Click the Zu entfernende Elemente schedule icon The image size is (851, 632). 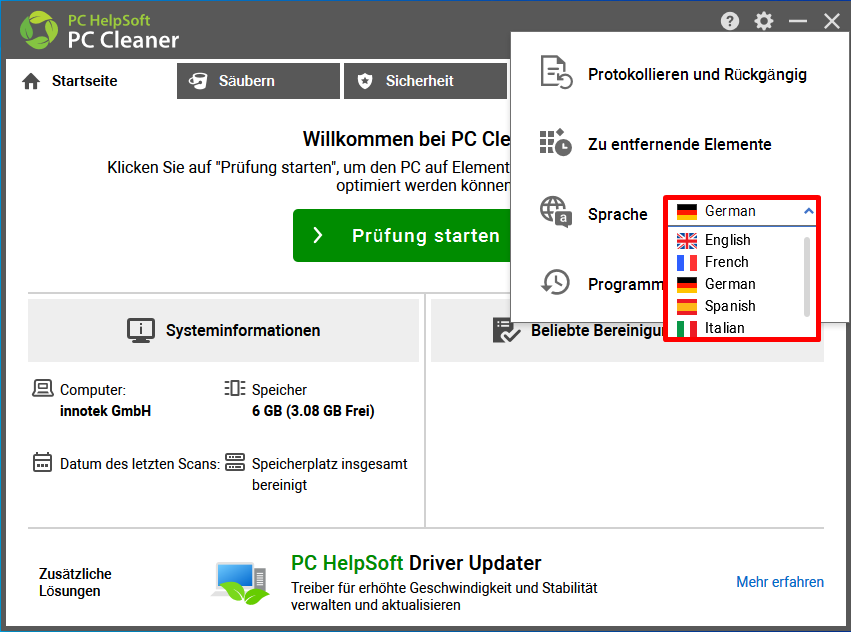[x=556, y=143]
